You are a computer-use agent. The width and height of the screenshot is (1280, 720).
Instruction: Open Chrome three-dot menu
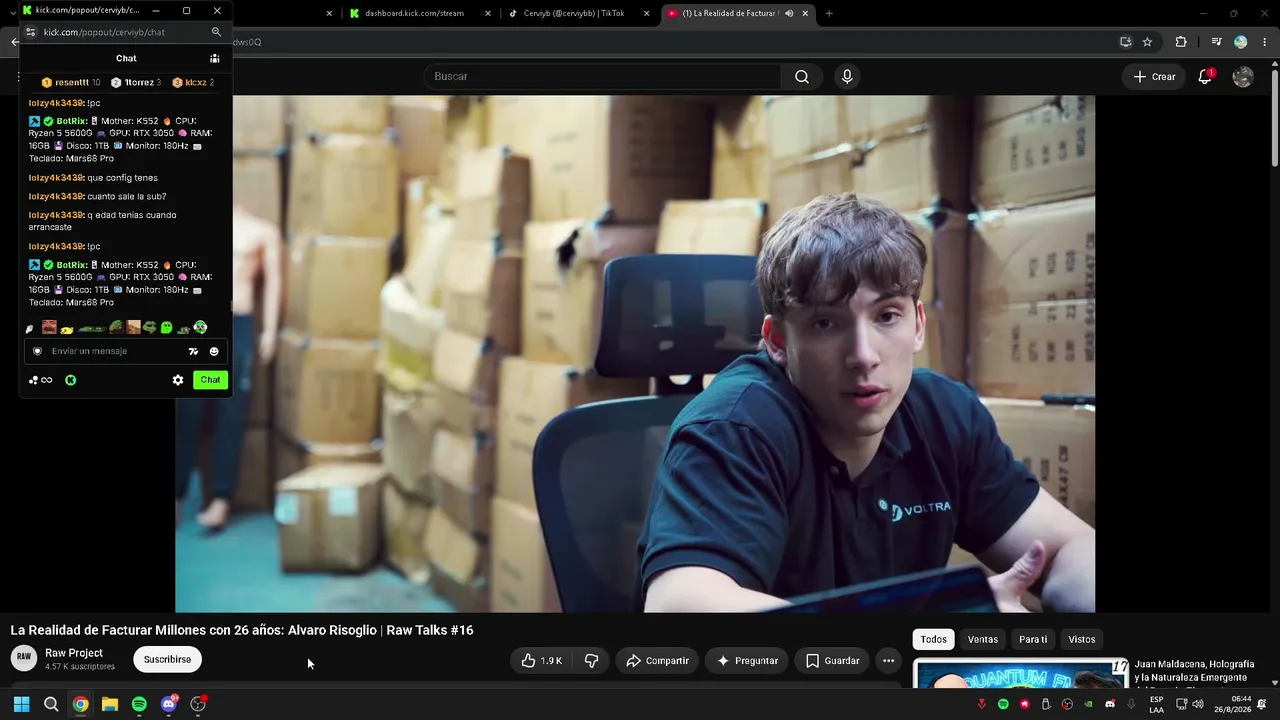[1264, 42]
